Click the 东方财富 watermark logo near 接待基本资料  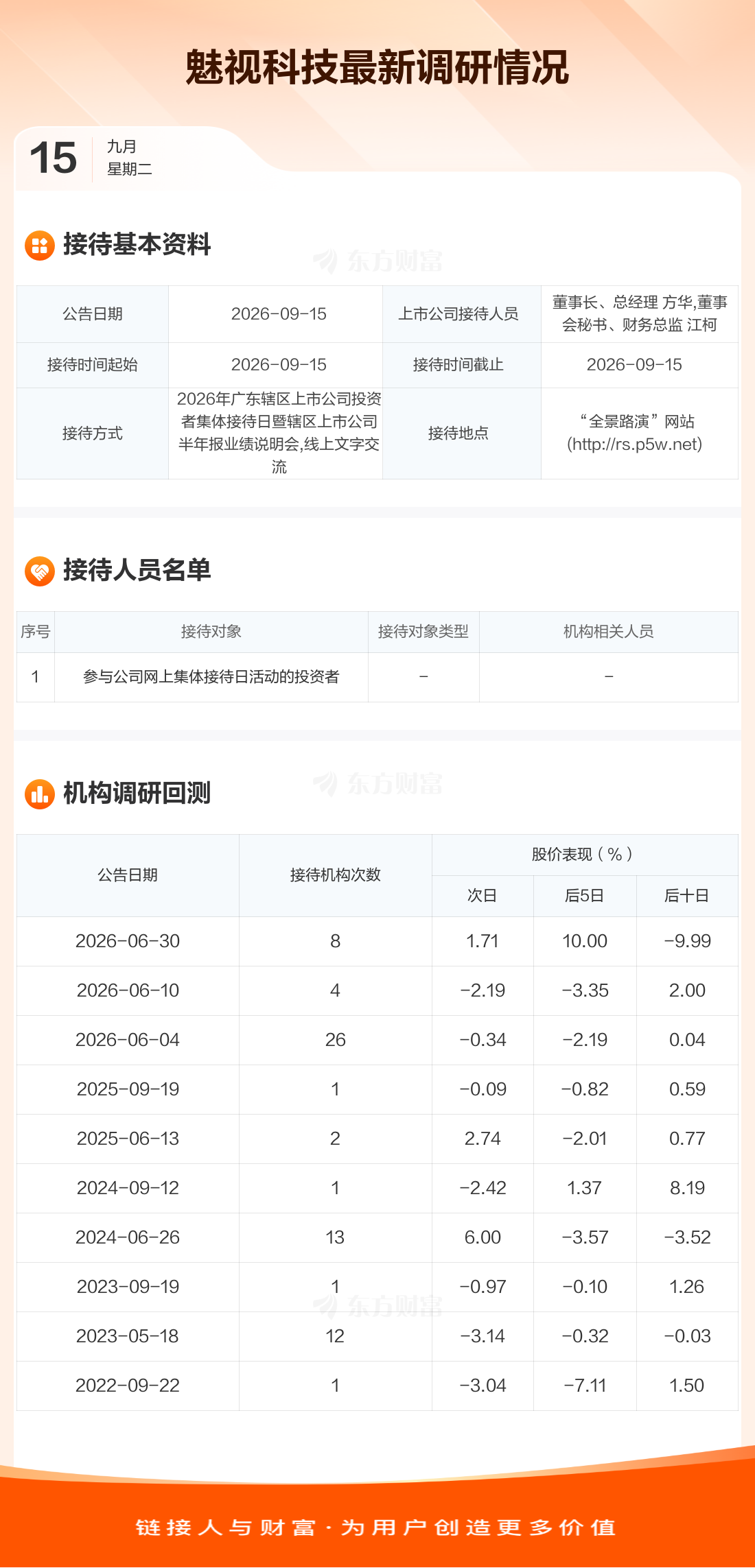pos(377,261)
